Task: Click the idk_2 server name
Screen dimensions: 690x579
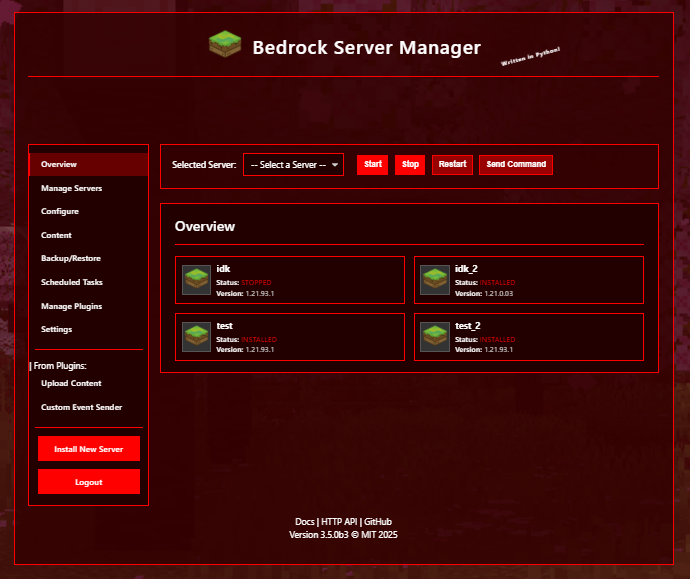Action: click(x=466, y=269)
